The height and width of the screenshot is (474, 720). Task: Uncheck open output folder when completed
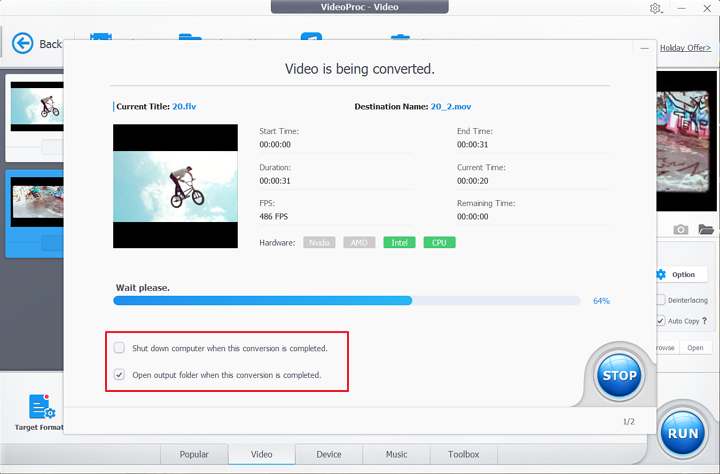click(x=119, y=374)
